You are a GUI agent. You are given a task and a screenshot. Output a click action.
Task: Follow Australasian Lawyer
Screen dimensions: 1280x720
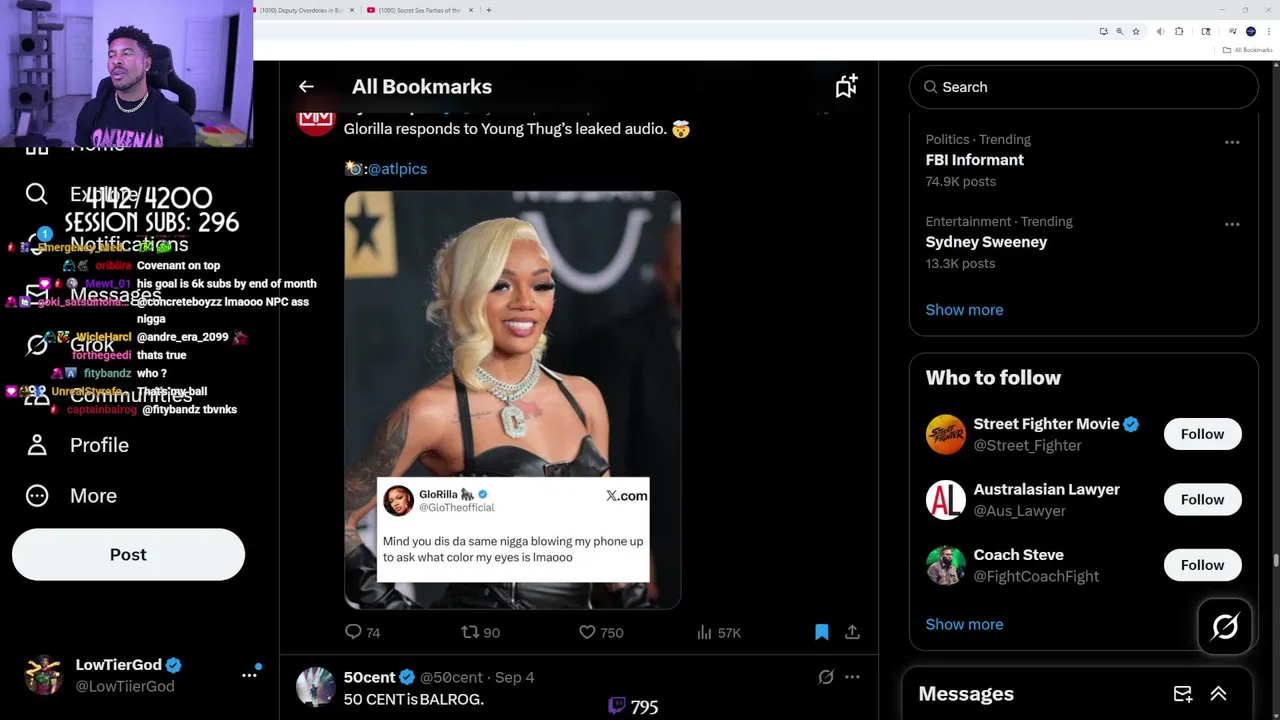tap(1202, 499)
